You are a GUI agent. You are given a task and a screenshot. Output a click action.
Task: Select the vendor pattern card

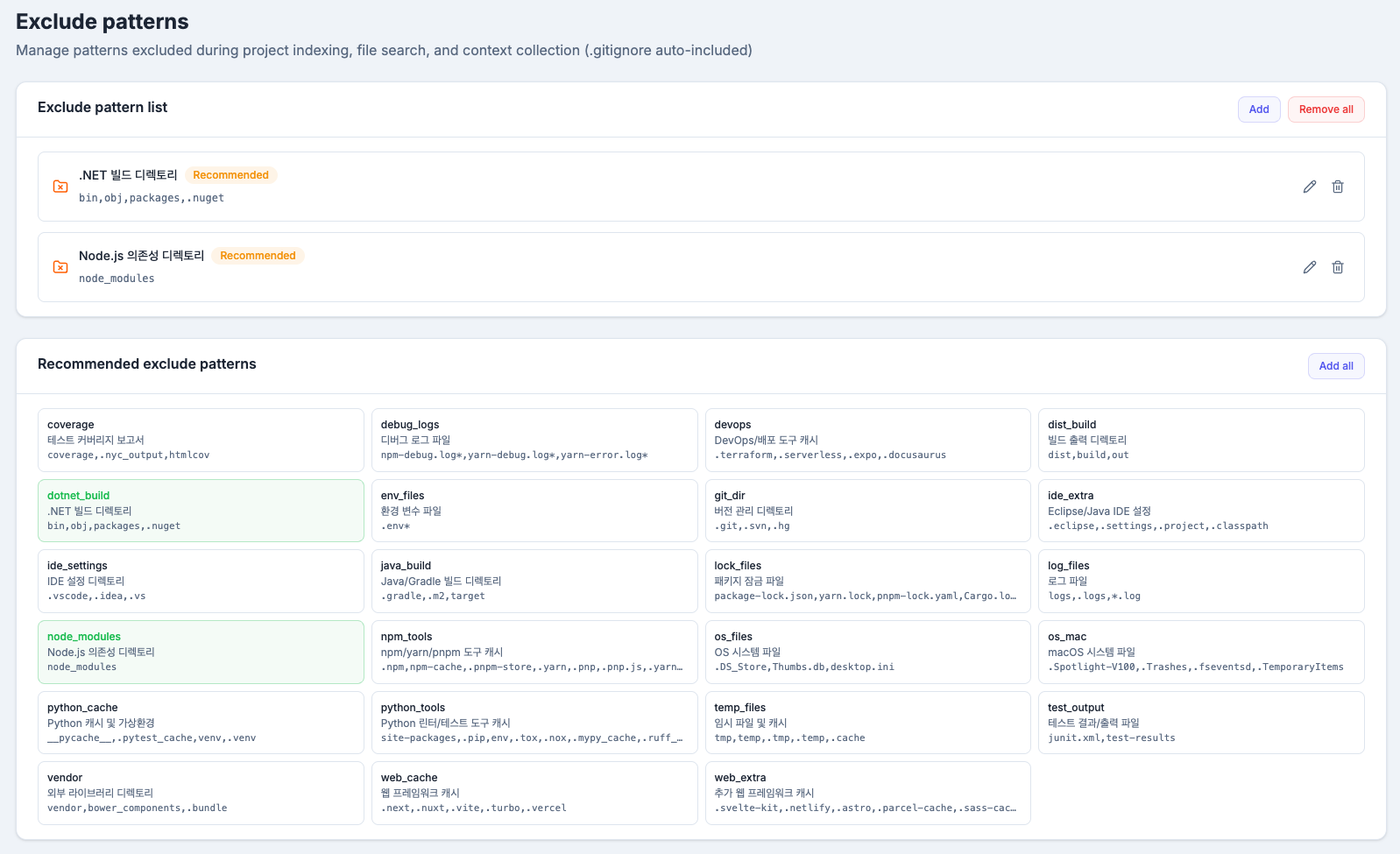[x=201, y=793]
